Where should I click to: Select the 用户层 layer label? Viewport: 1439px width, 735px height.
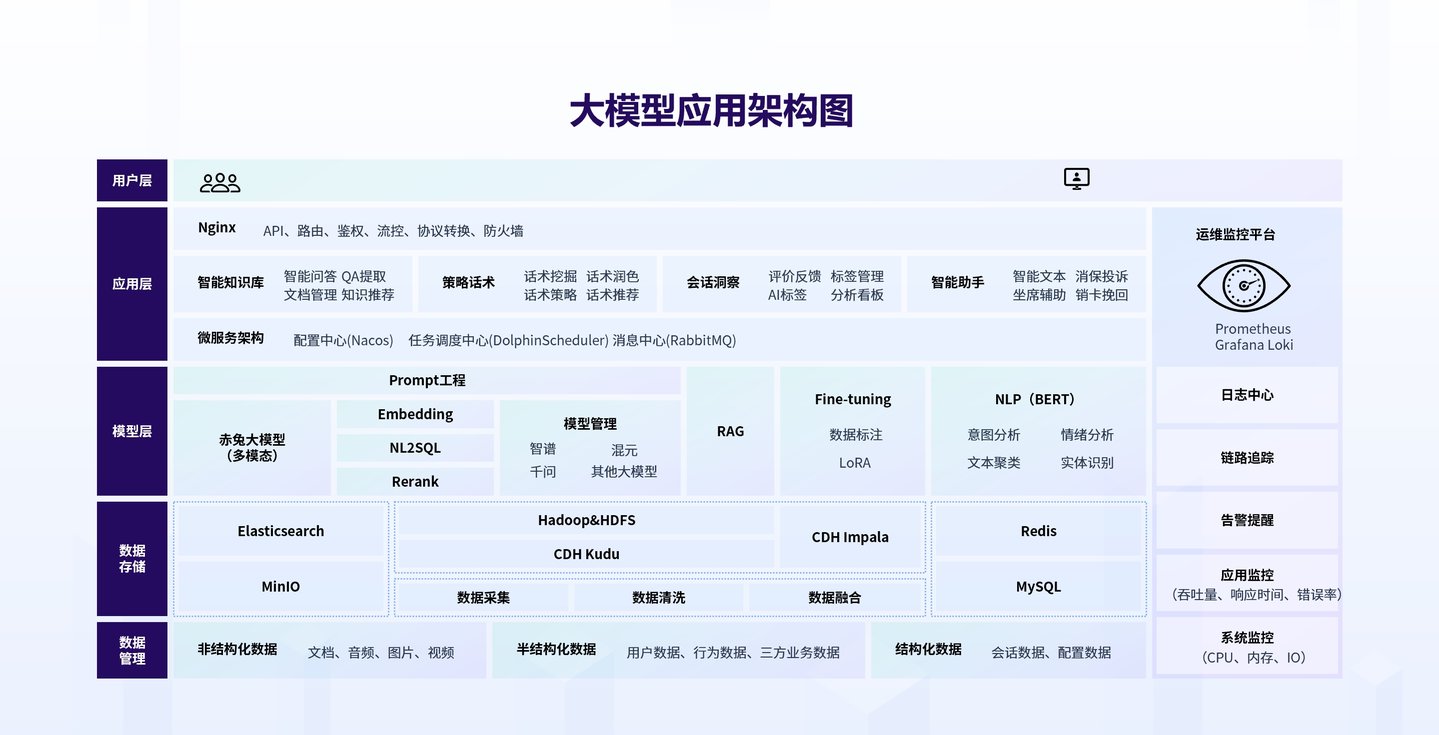click(132, 181)
